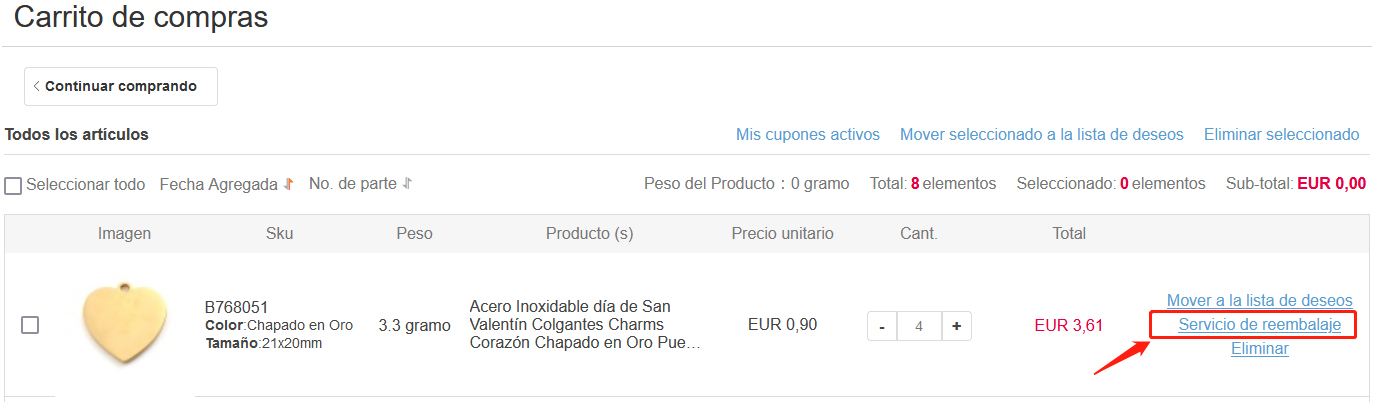Click Eliminar seleccionado link
The height and width of the screenshot is (402, 1375).
point(1282,134)
